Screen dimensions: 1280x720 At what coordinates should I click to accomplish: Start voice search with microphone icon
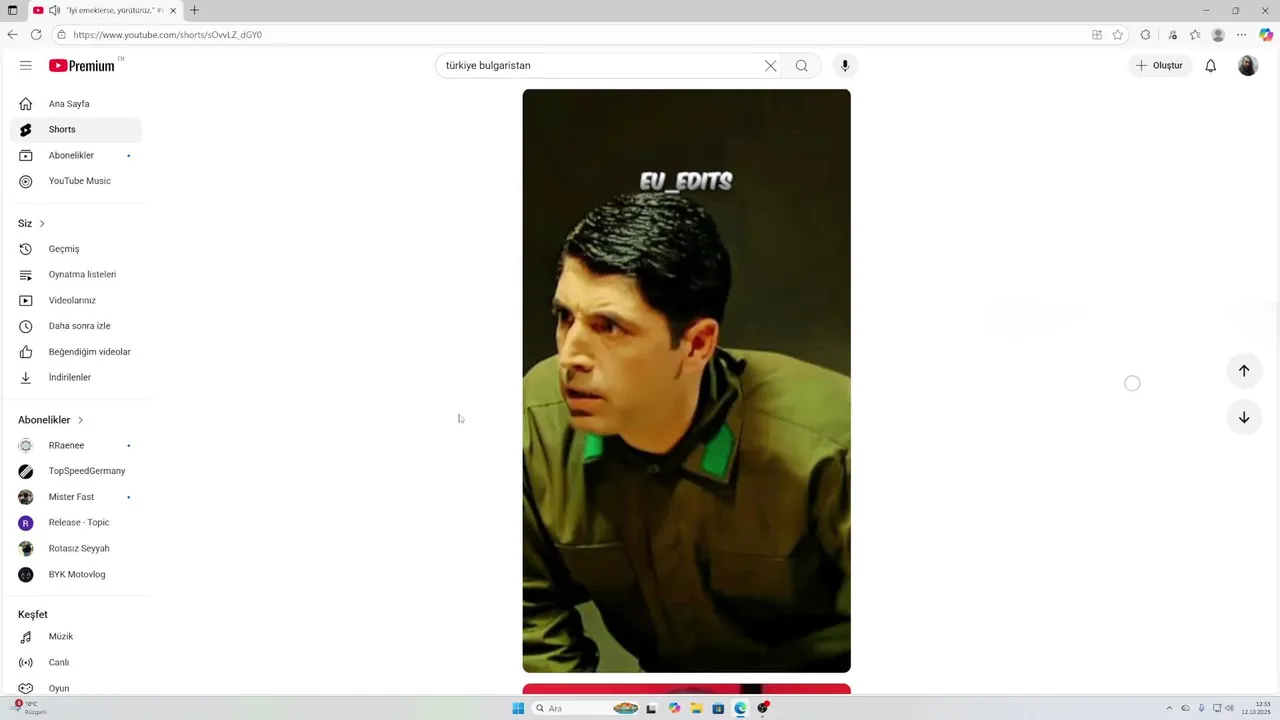[x=845, y=66]
